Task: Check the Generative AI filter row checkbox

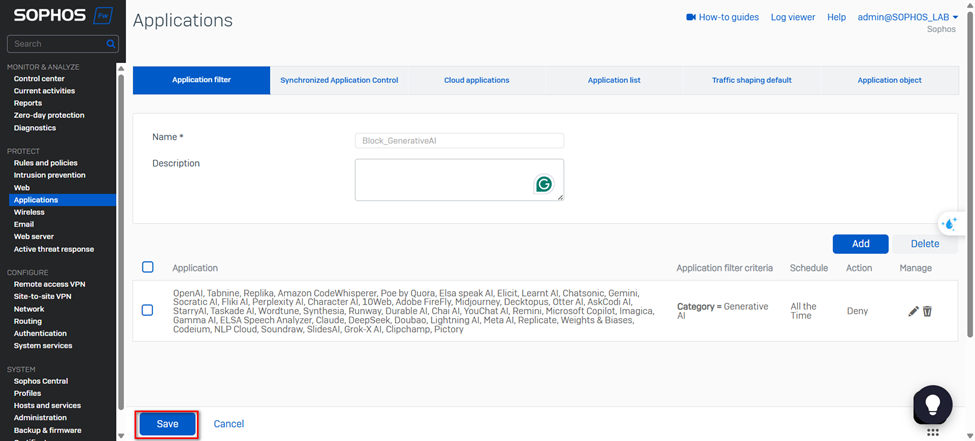Action: (x=148, y=310)
